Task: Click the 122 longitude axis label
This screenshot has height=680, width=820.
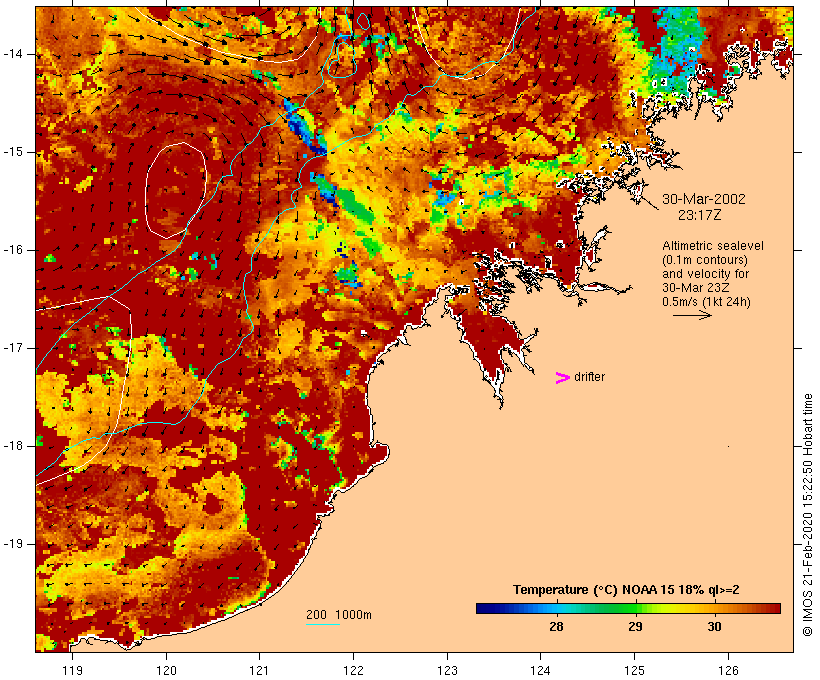Action: pos(354,671)
